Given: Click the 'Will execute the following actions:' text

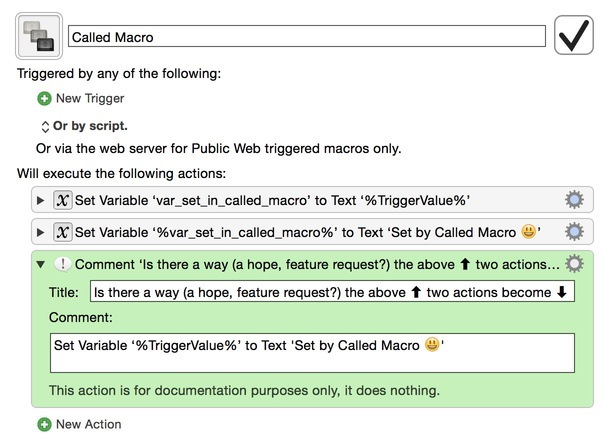Looking at the screenshot, I should 122,173.
